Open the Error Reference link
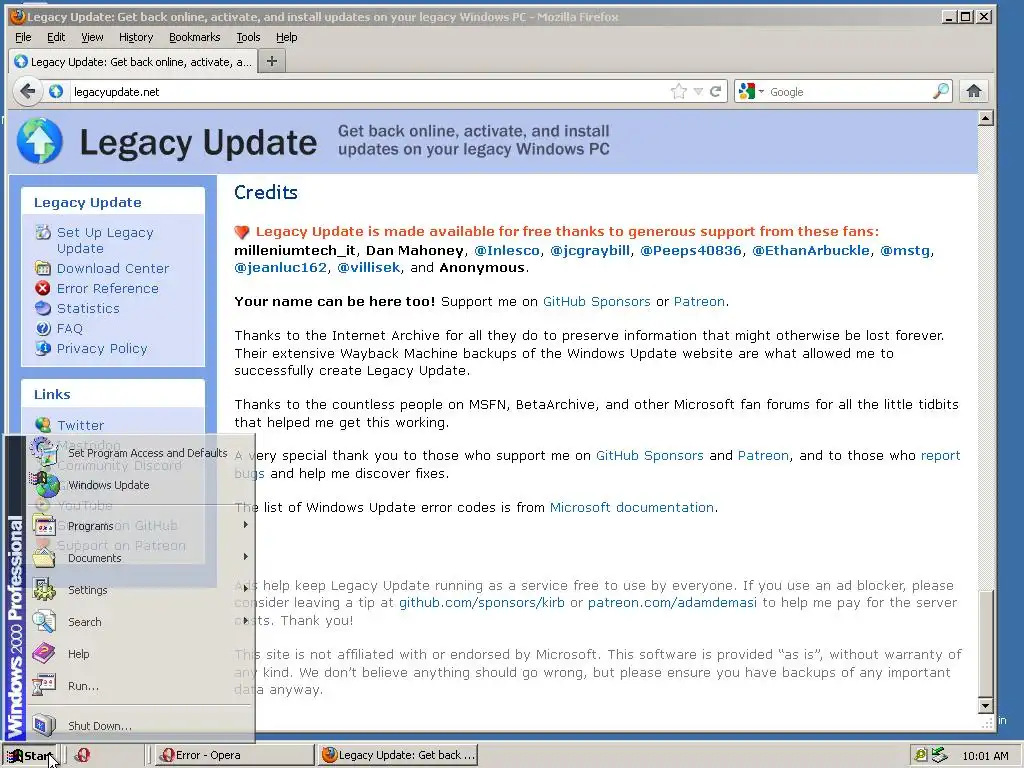This screenshot has height=768, width=1024. click(x=108, y=289)
